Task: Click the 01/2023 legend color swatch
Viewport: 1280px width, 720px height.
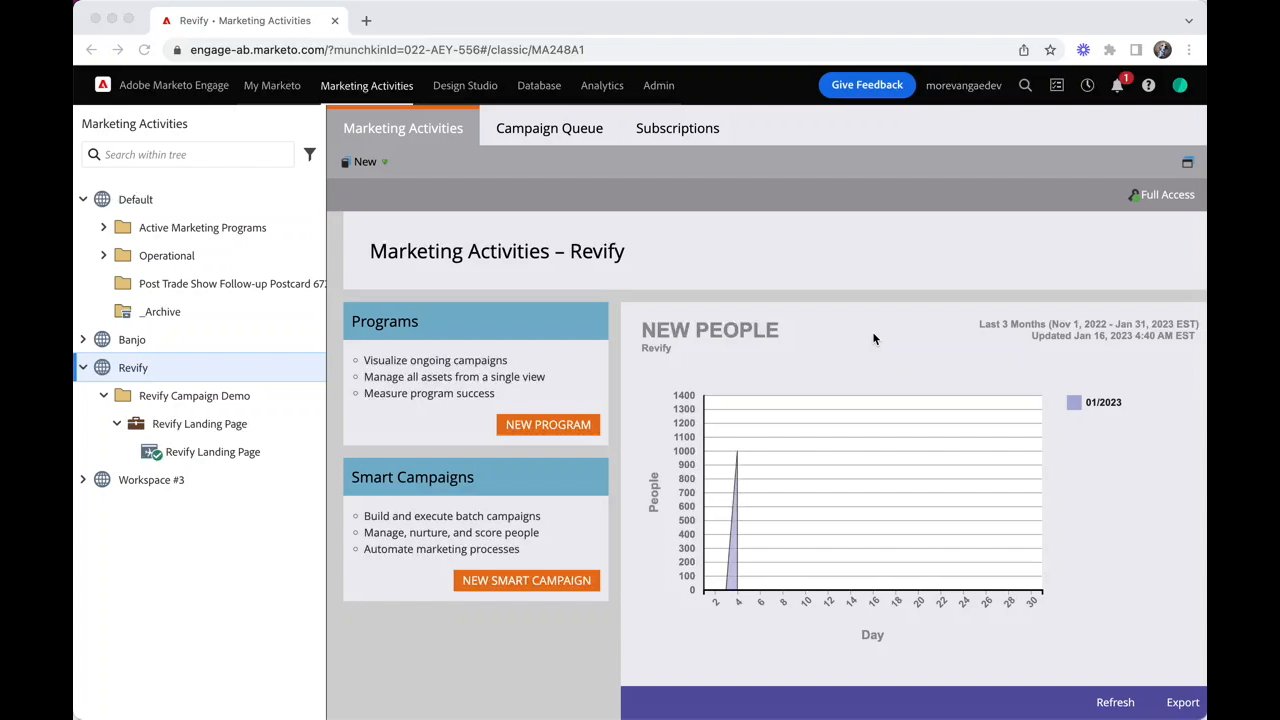Action: 1074,402
